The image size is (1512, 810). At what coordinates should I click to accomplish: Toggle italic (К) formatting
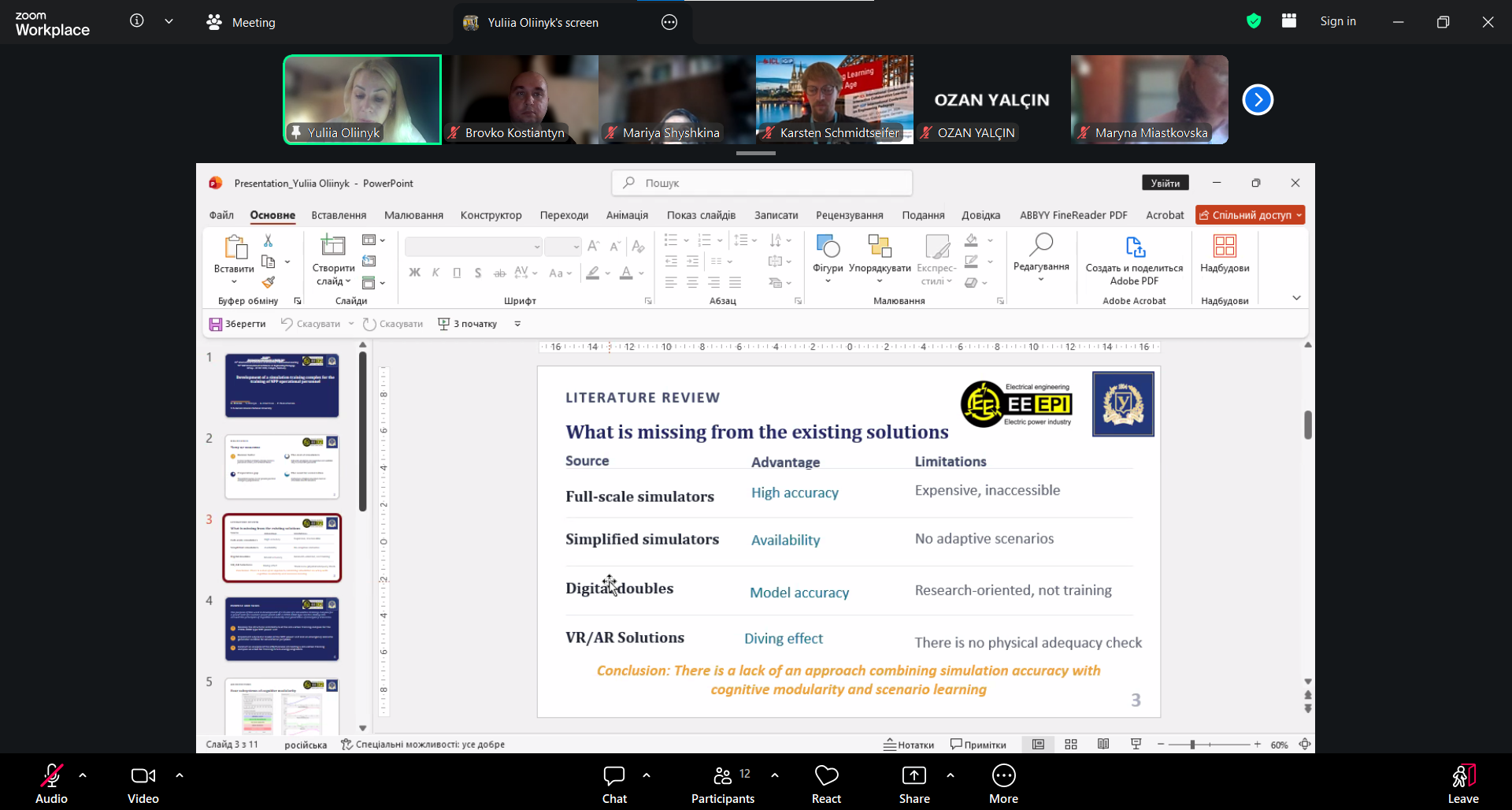coord(435,273)
